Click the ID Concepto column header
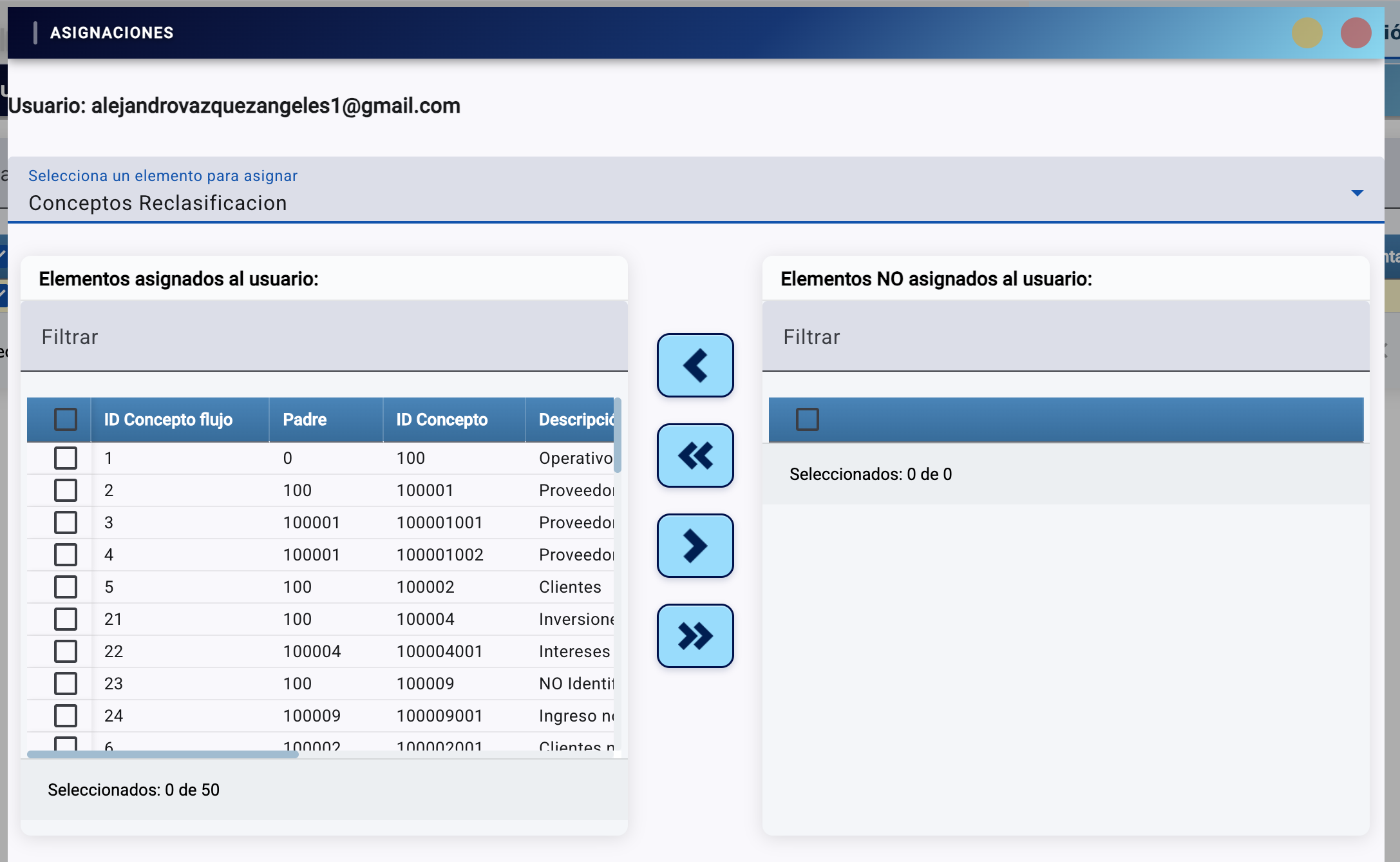1400x862 pixels. coord(442,420)
